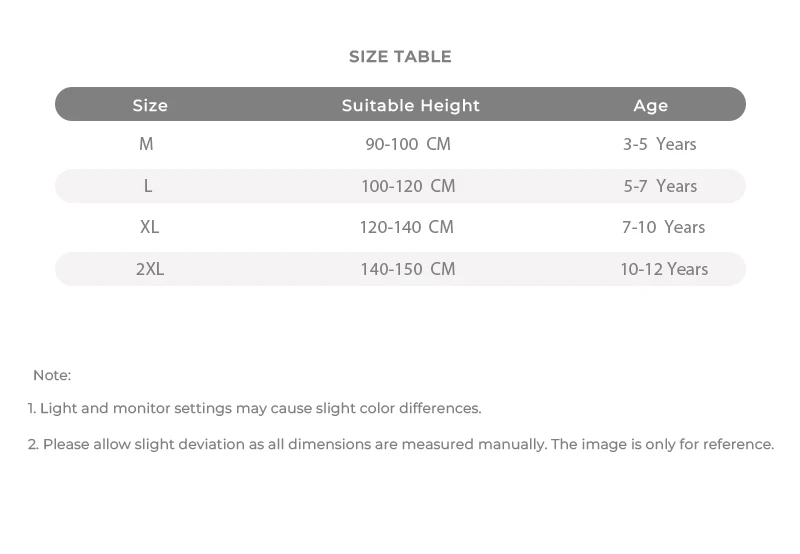The width and height of the screenshot is (800, 554).
Task: Click the Suitable Height column header
Action: click(410, 105)
